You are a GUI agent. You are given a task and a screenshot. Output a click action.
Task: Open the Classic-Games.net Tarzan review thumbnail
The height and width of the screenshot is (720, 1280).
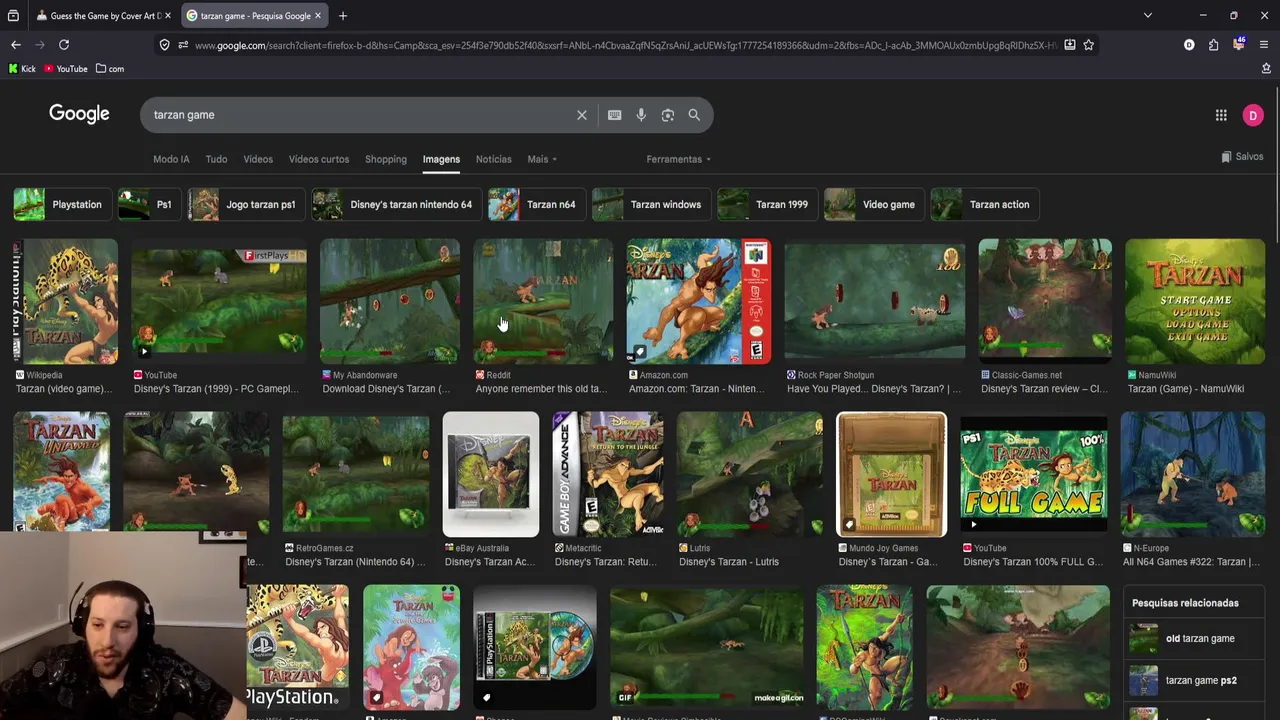coord(1045,301)
